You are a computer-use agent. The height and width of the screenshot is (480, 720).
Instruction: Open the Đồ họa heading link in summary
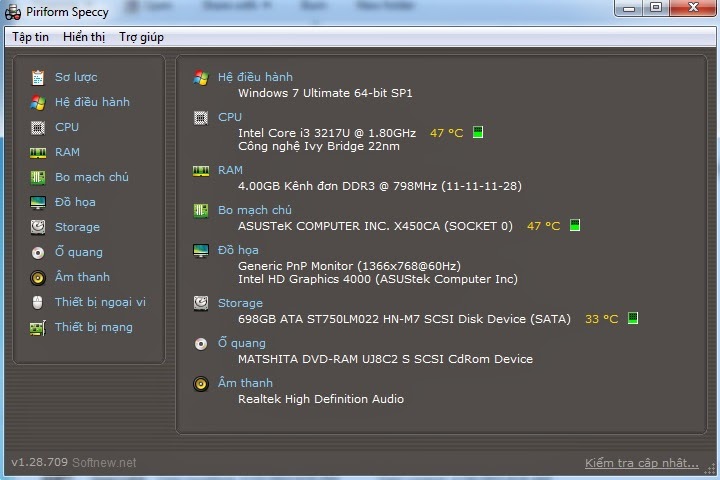tap(238, 250)
